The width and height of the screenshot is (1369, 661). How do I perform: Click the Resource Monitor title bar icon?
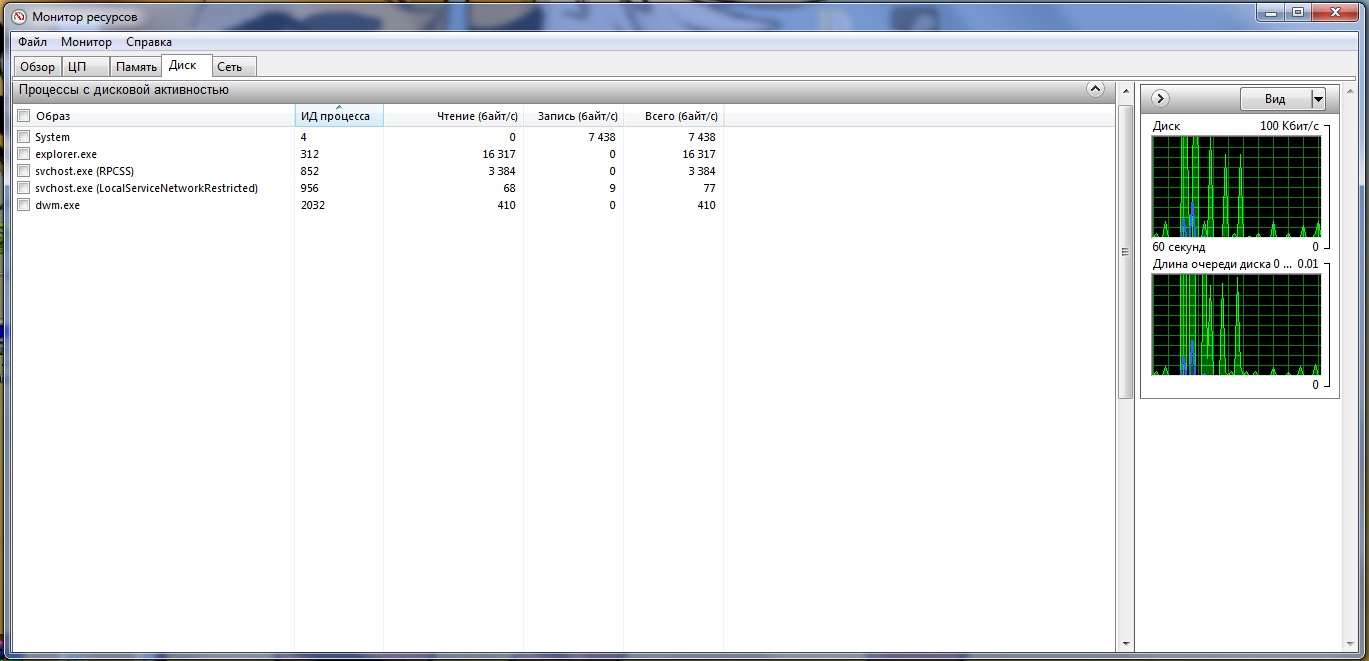pyautogui.click(x=18, y=17)
